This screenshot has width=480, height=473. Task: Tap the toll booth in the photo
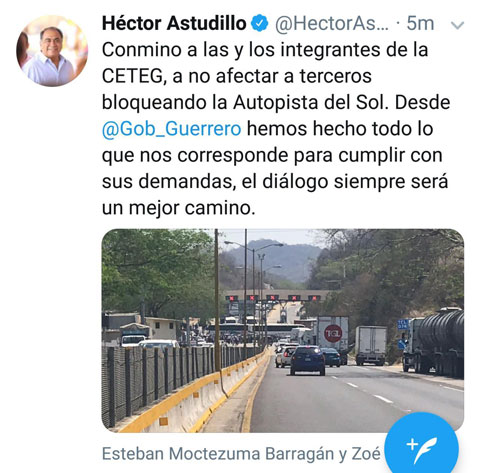(273, 305)
